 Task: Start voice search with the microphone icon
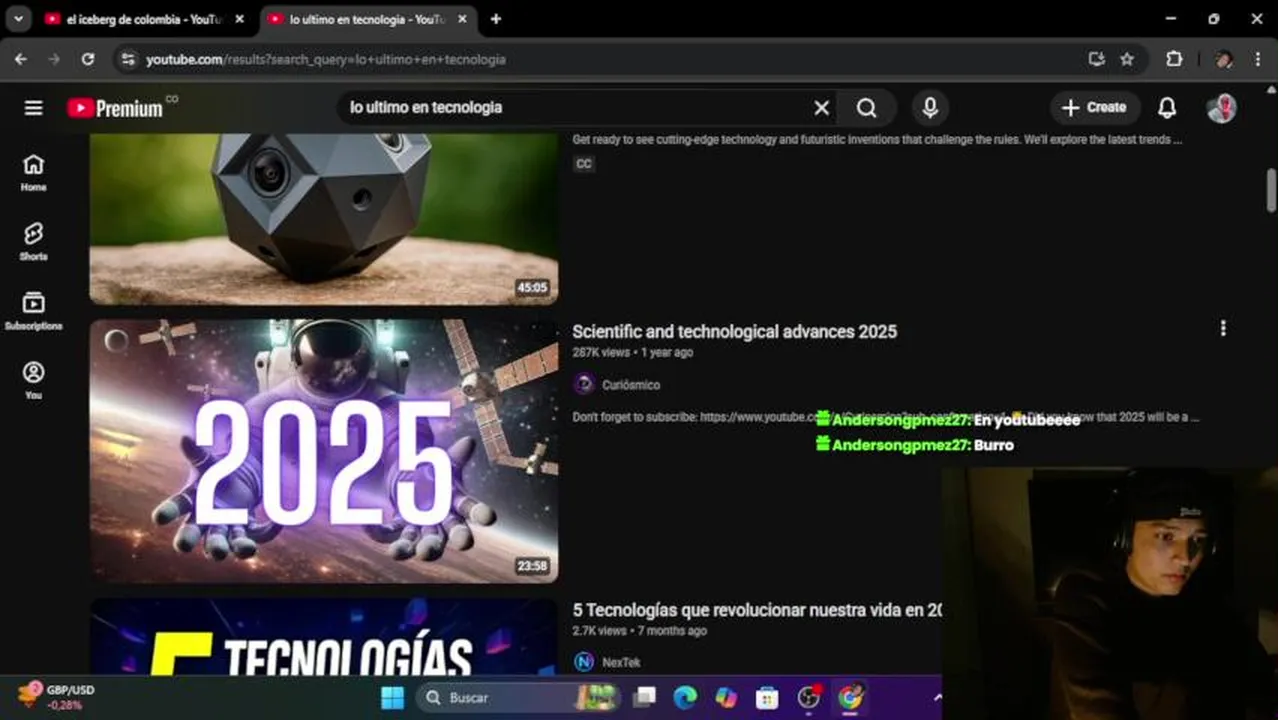(x=930, y=108)
